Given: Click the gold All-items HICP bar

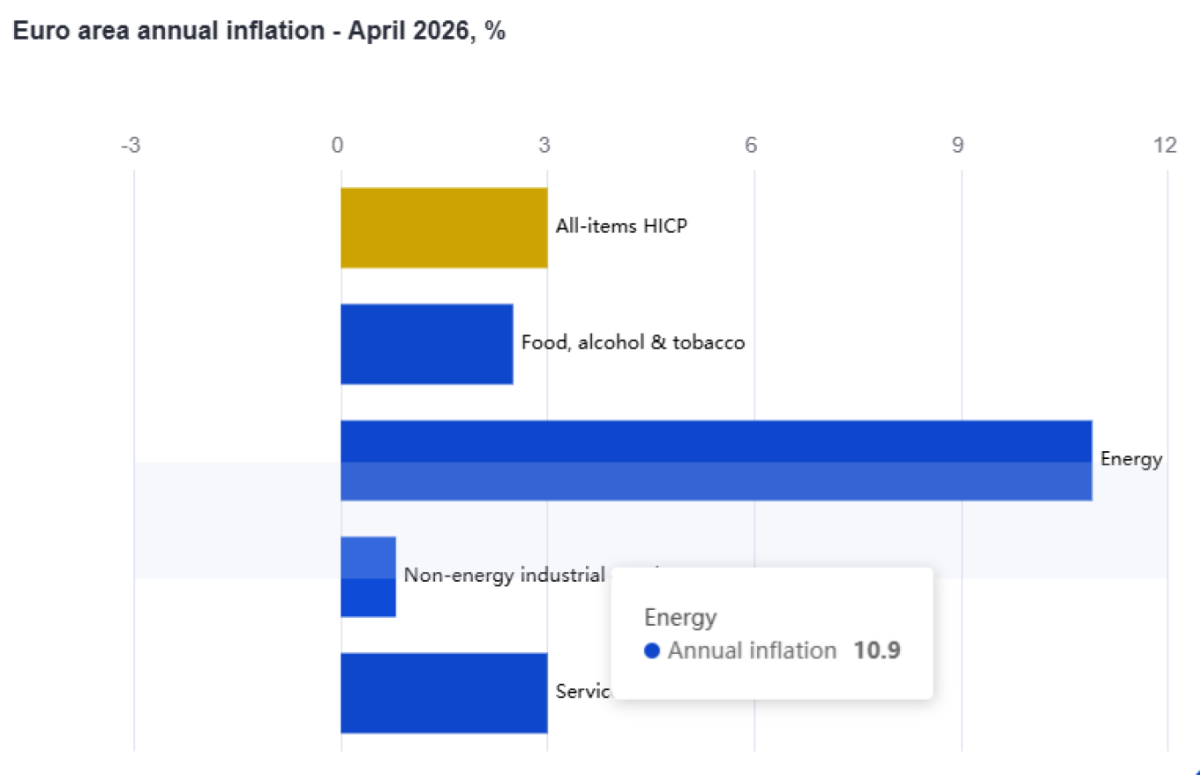Looking at the screenshot, I should click(x=443, y=228).
